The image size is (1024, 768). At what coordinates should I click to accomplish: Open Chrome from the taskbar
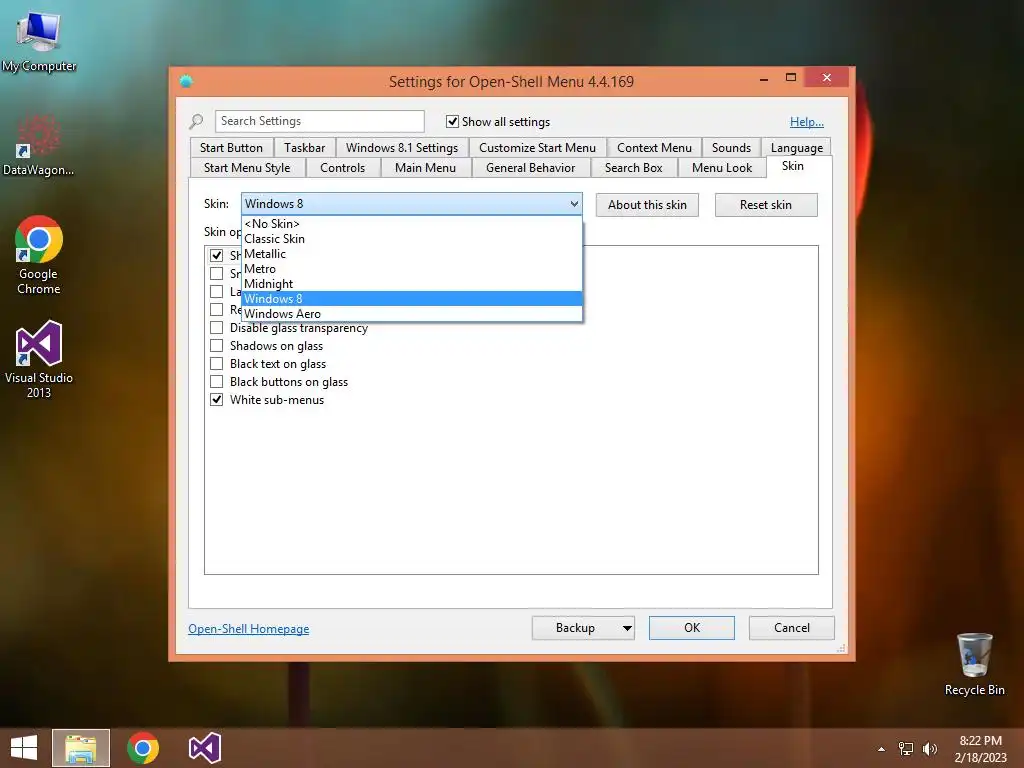click(143, 748)
